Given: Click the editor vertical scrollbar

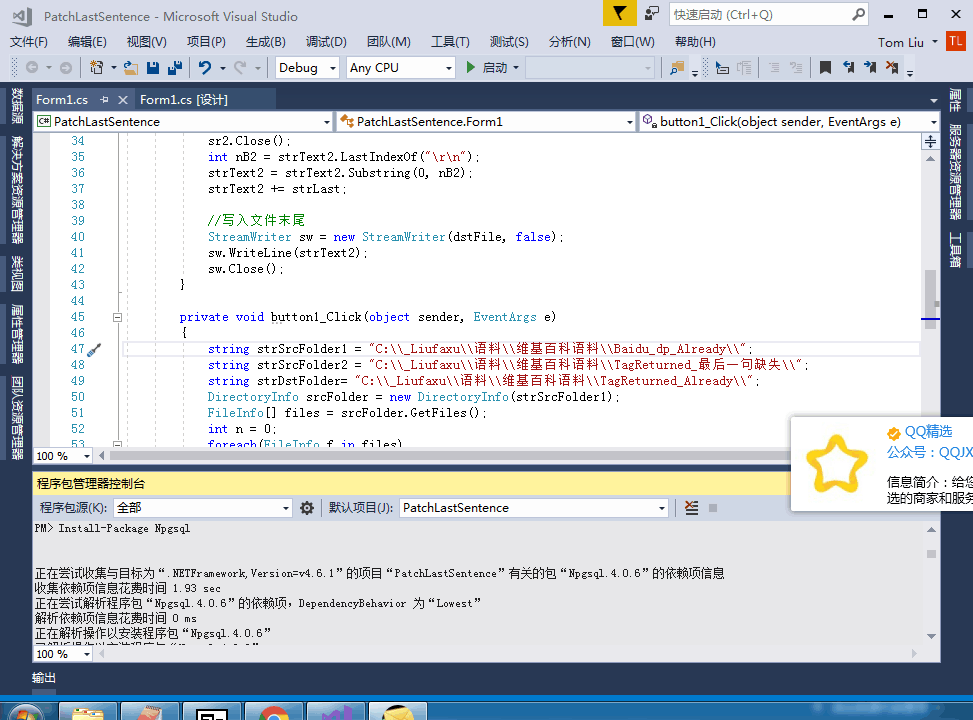Looking at the screenshot, I should (x=930, y=300).
